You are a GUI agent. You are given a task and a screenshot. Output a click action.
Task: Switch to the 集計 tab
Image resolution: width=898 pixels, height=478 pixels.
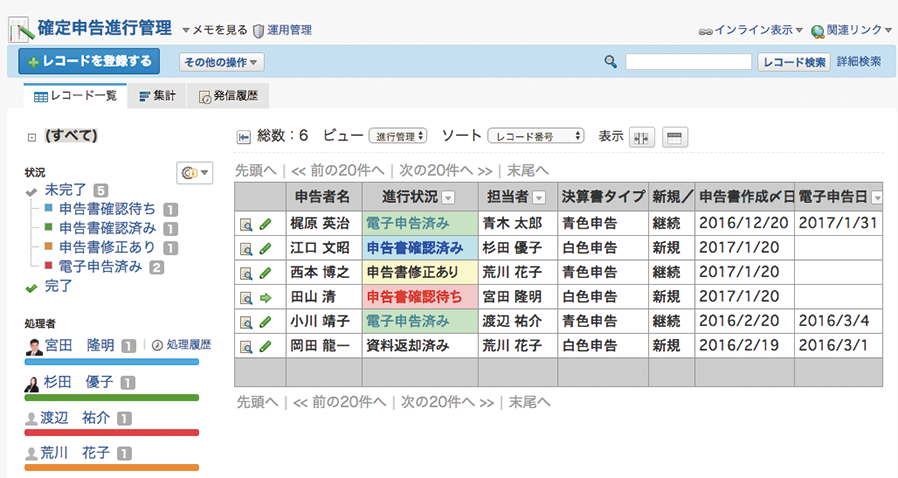tap(157, 96)
